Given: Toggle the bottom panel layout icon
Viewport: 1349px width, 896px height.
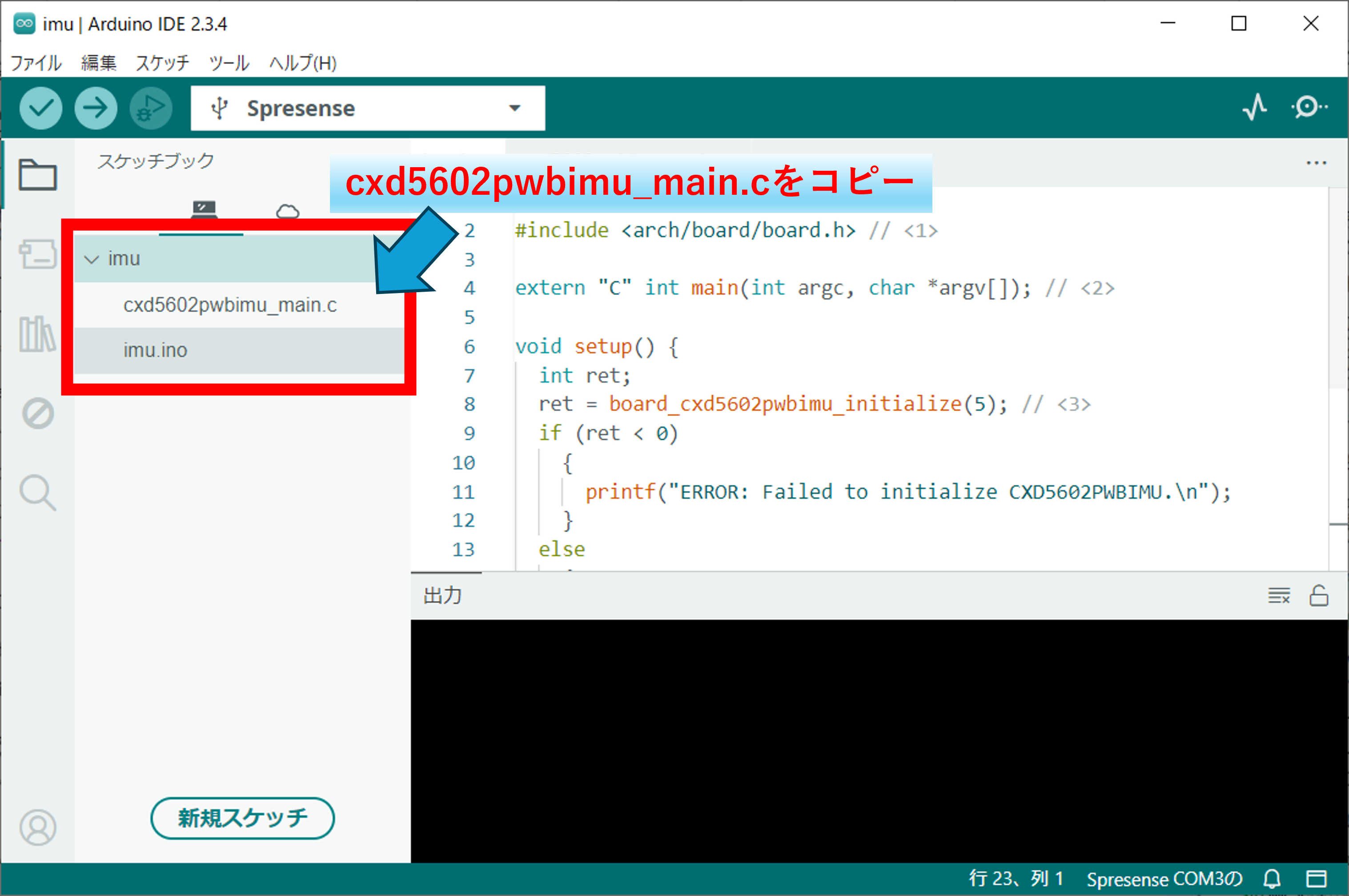Looking at the screenshot, I should click(1317, 878).
